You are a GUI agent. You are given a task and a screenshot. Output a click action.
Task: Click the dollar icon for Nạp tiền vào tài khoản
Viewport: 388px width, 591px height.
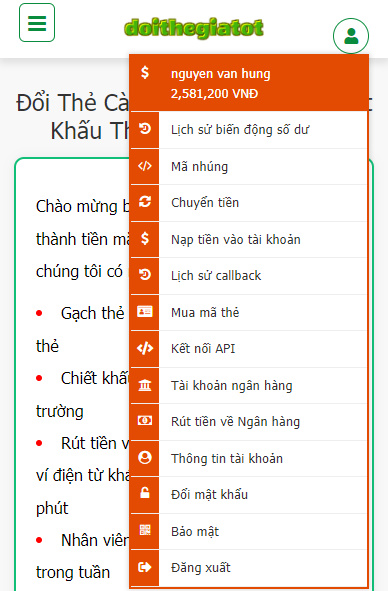145,239
